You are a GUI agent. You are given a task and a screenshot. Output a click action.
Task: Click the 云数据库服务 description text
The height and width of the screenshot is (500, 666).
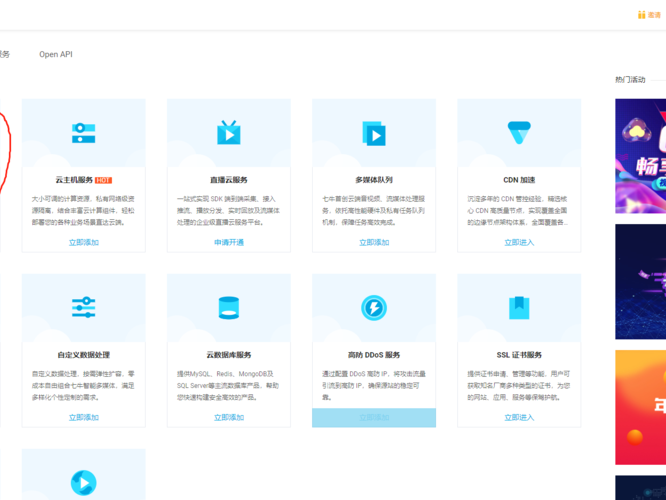pyautogui.click(x=228, y=385)
